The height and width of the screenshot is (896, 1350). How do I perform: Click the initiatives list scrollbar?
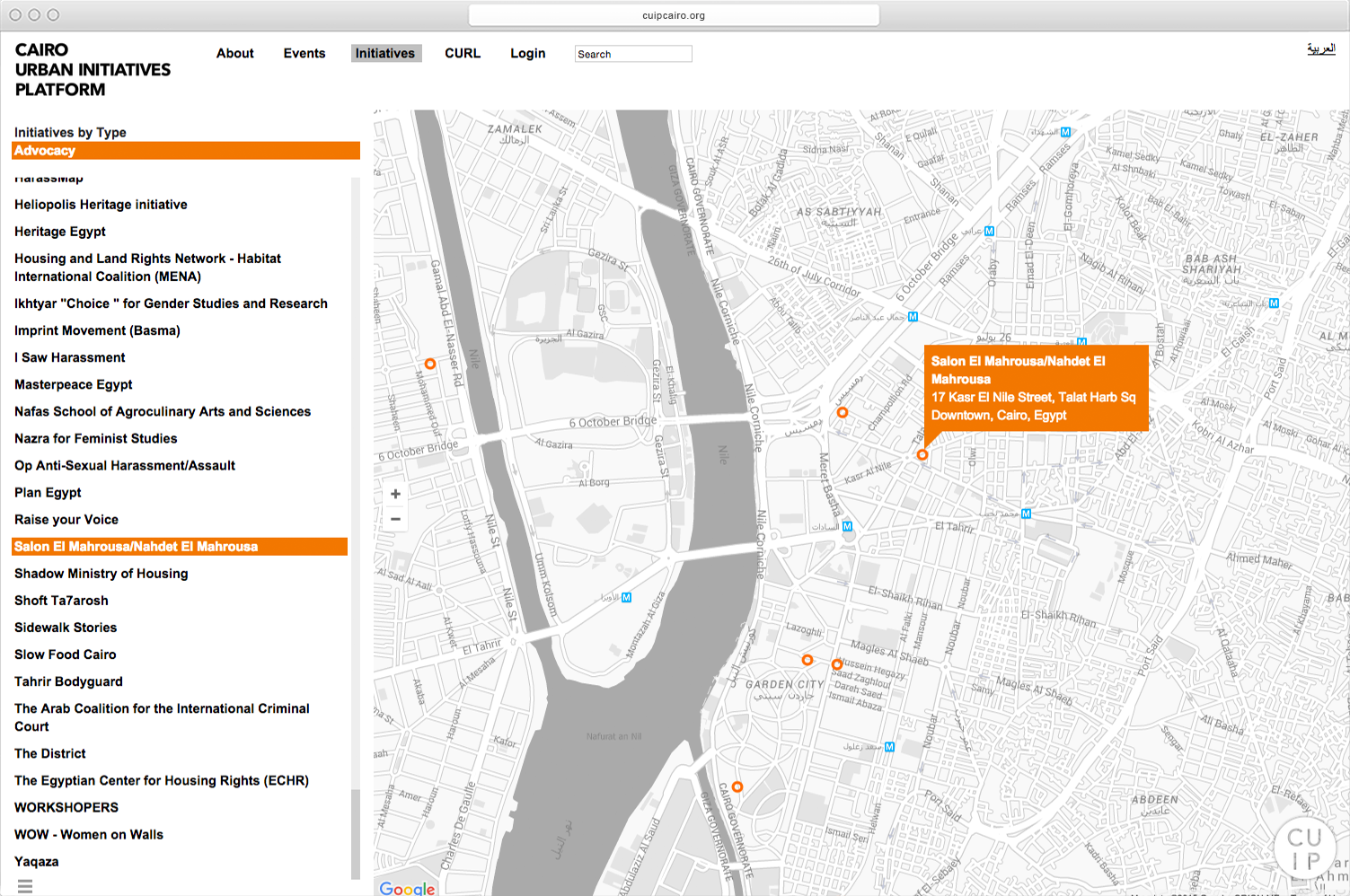click(356, 834)
